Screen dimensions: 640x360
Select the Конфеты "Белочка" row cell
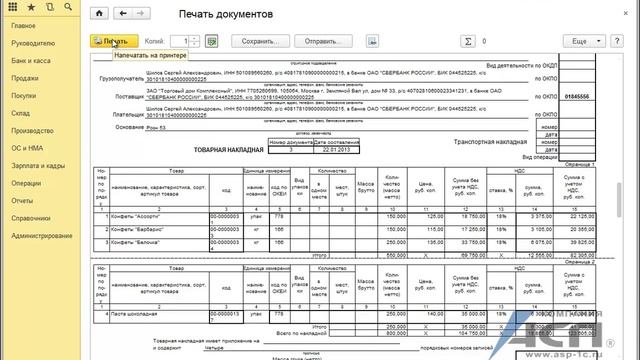tap(159, 245)
